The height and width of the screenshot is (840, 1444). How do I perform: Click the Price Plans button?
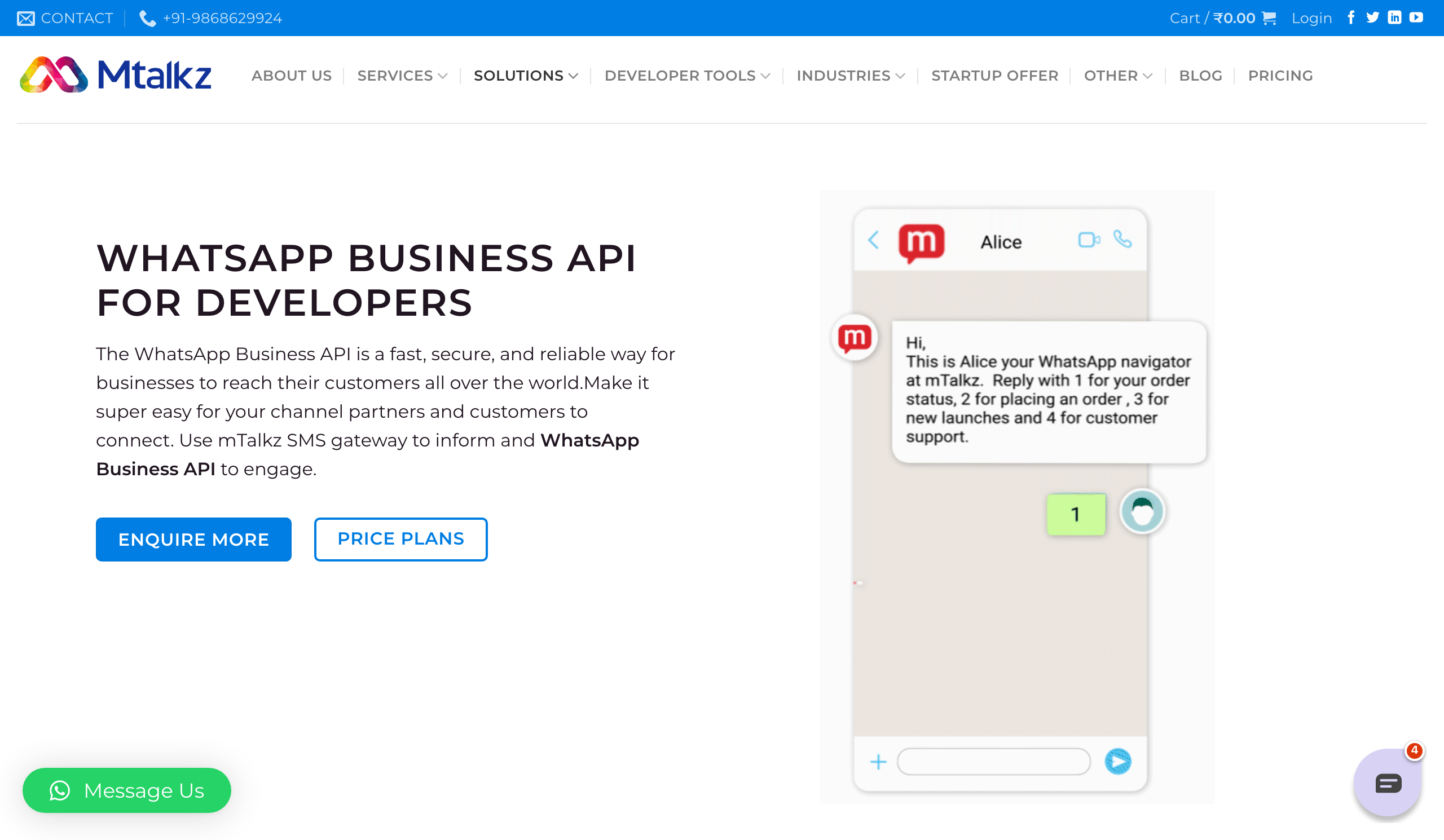(x=400, y=540)
